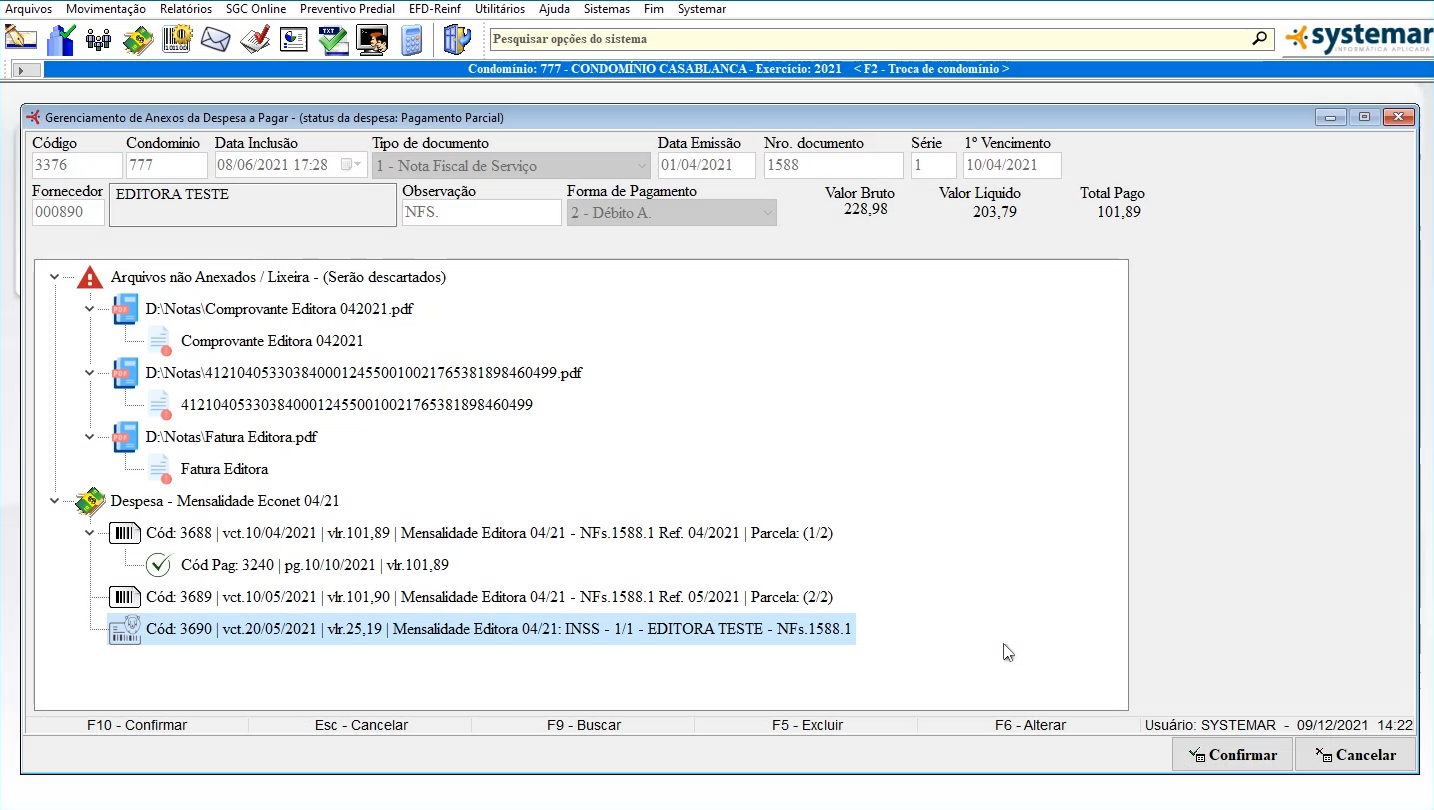1434x810 pixels.
Task: Click the fountain pen signature toolbar icon
Action: pos(20,40)
